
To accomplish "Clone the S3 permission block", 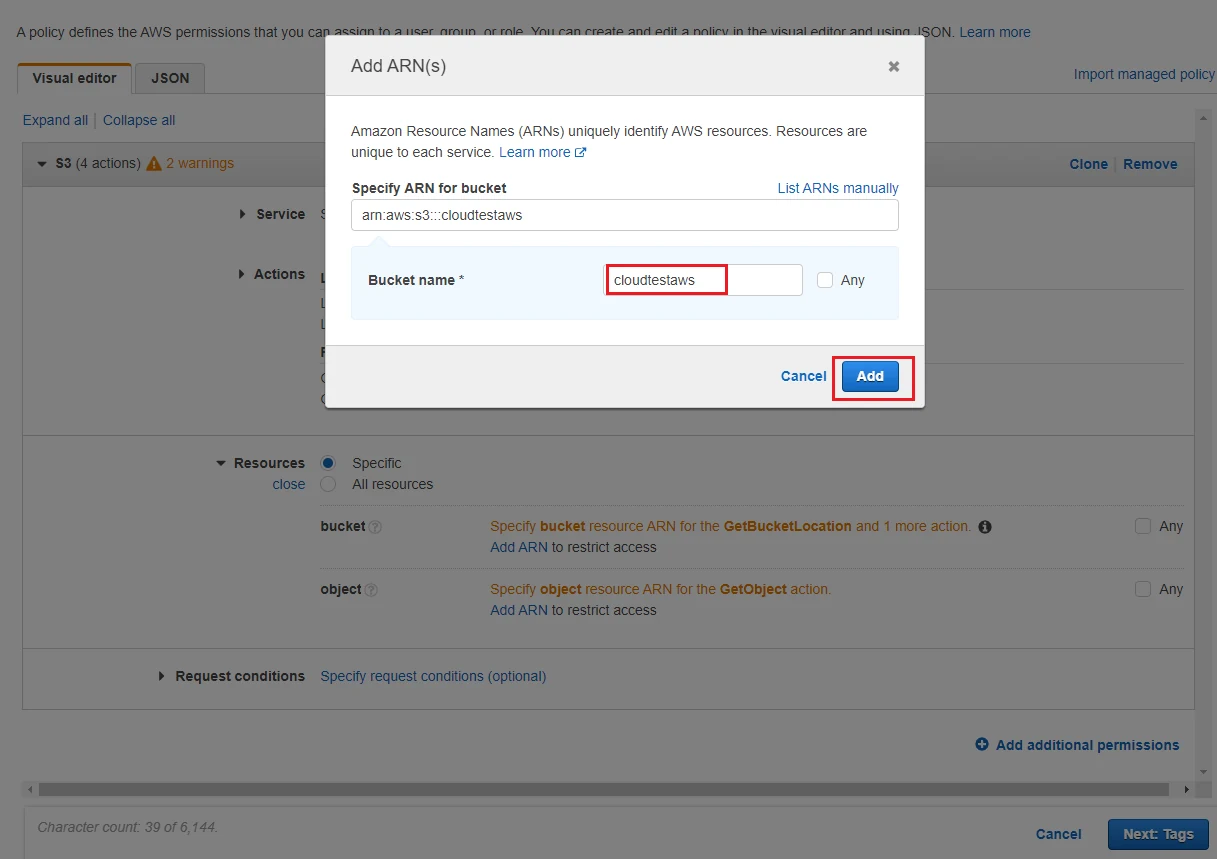I will [x=1088, y=164].
